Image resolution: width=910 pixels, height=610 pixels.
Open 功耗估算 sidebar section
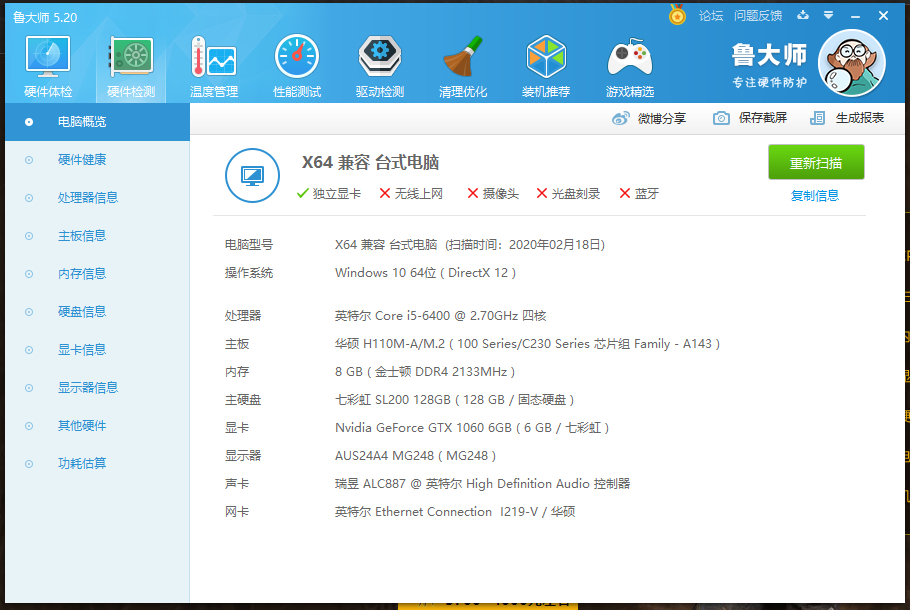tap(98, 464)
